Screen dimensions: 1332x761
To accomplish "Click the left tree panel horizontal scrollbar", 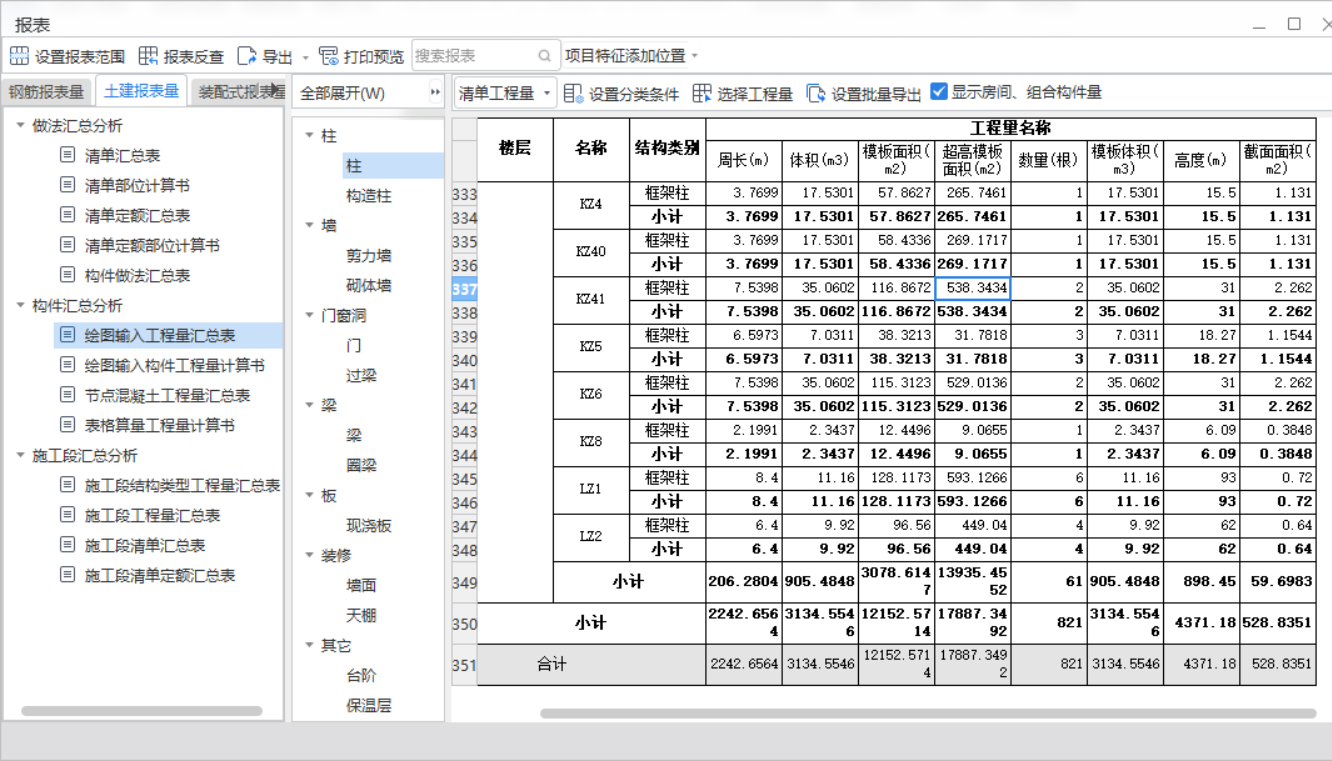I will tap(142, 712).
